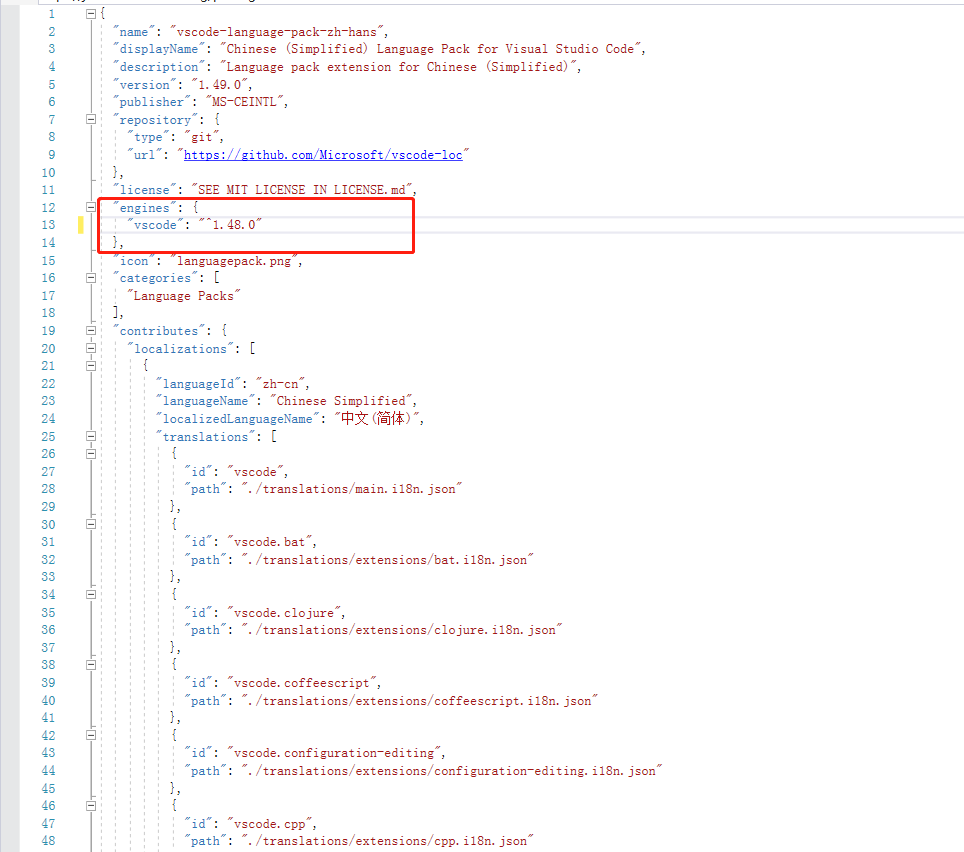Click the "Language pack extension for Chinese (Simplified)" value

click(398, 66)
